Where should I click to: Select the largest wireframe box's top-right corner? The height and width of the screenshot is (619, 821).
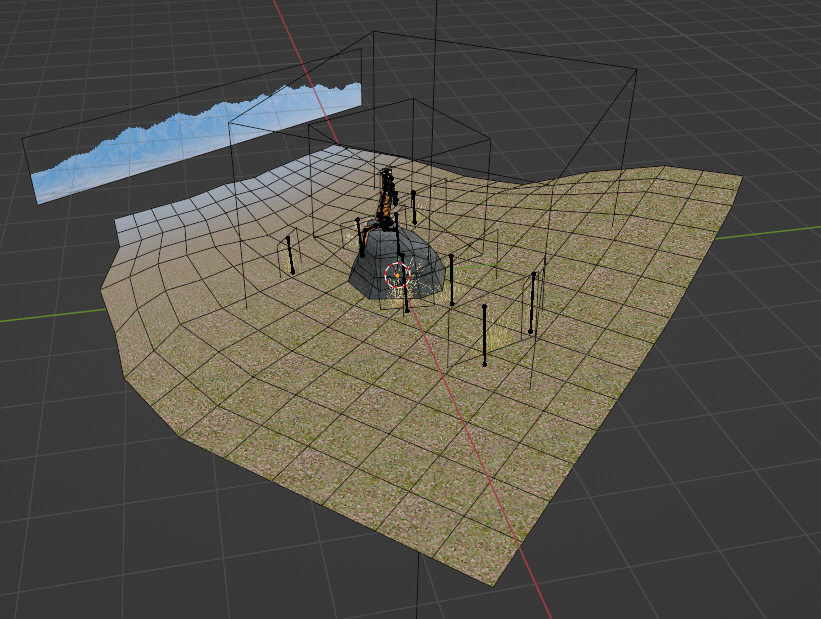tap(636, 69)
